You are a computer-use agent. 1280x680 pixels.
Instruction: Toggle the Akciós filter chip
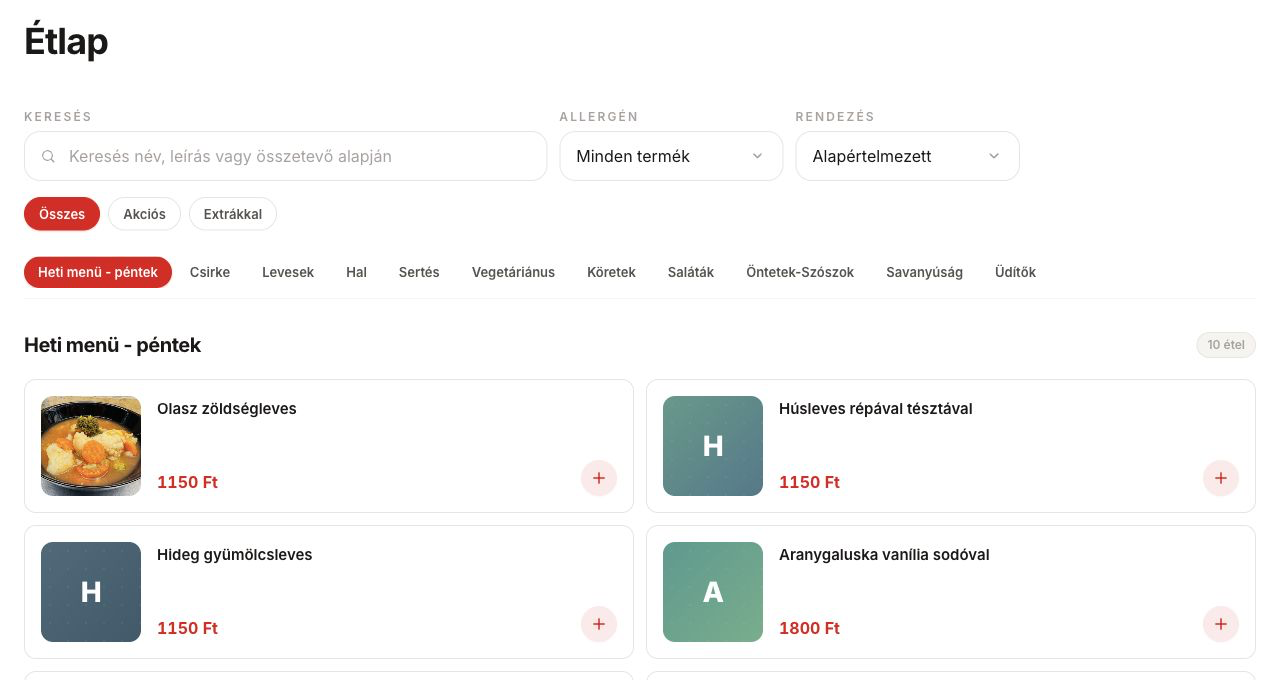(x=144, y=214)
